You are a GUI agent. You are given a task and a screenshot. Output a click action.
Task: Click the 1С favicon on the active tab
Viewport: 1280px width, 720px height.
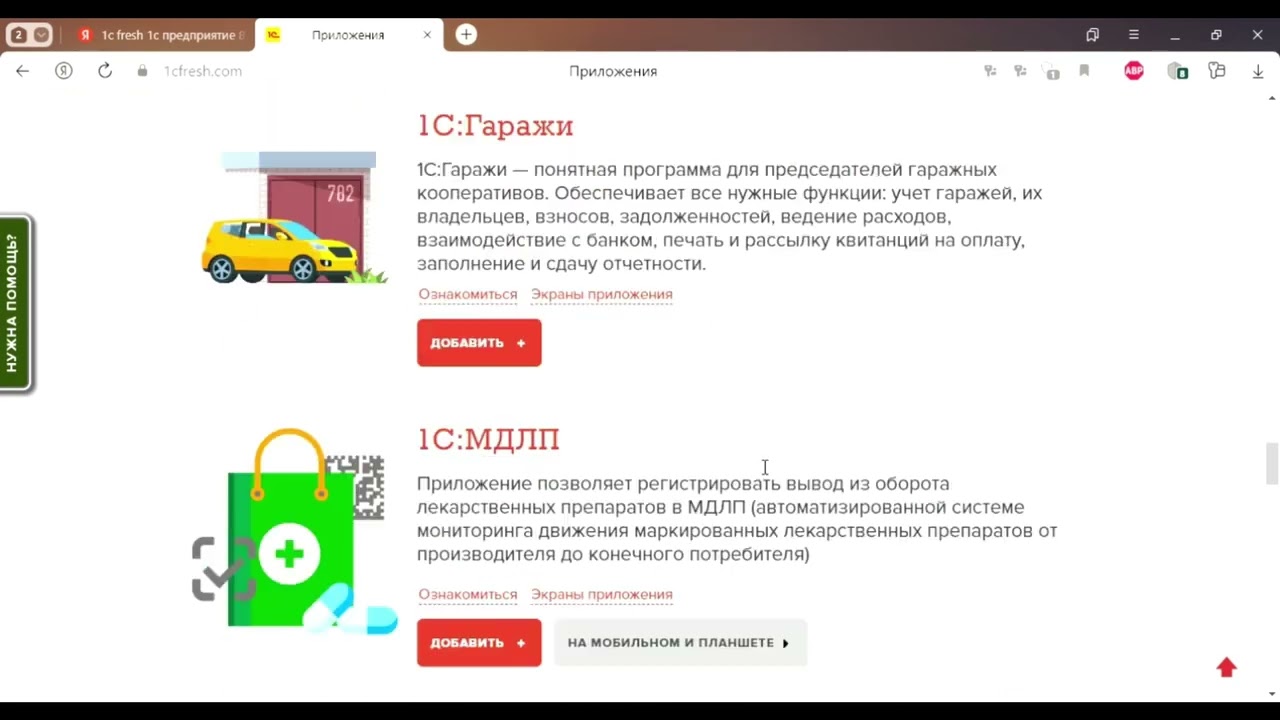pos(273,35)
